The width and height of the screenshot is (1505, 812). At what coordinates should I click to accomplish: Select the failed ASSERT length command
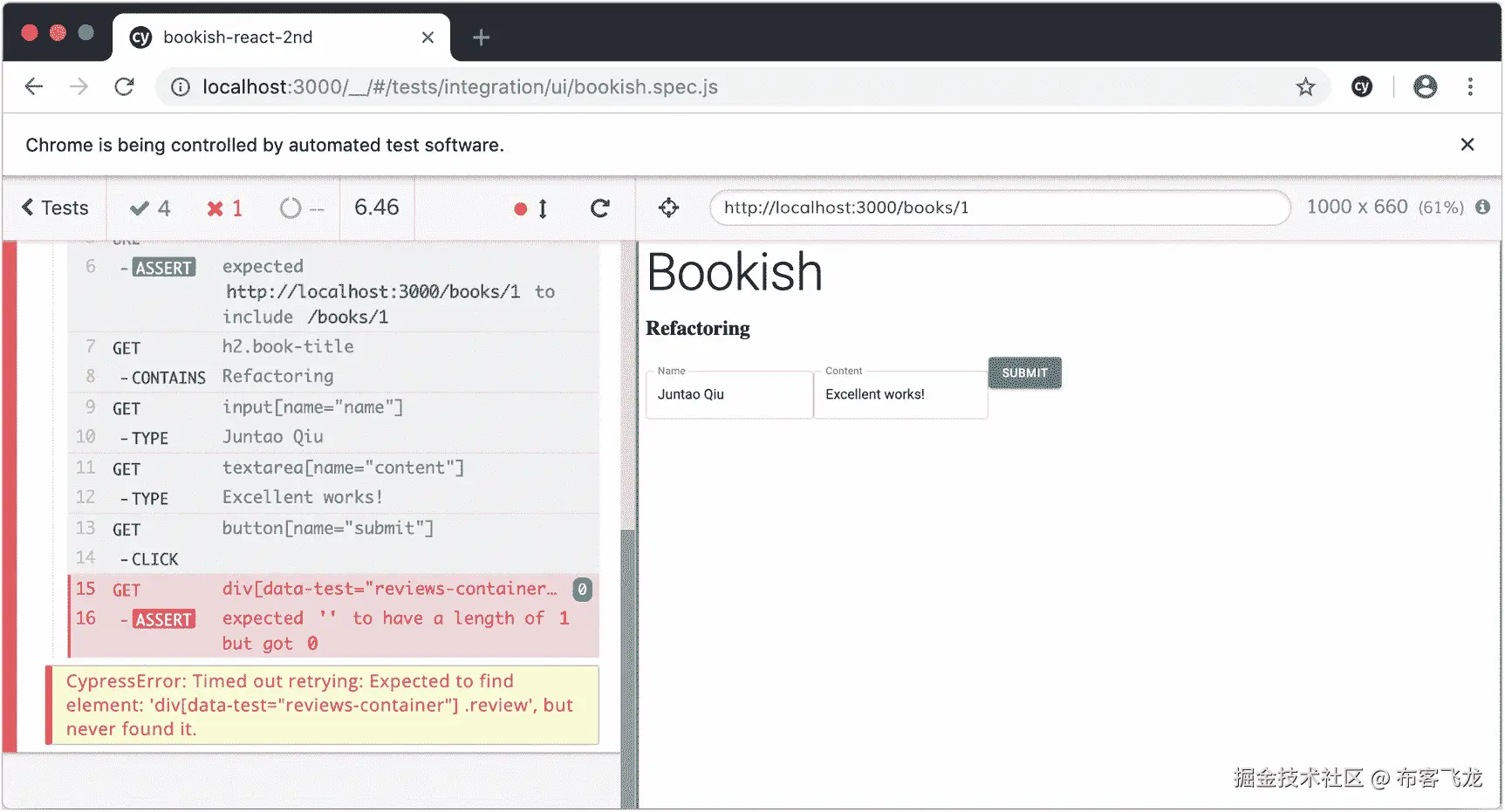[333, 631]
